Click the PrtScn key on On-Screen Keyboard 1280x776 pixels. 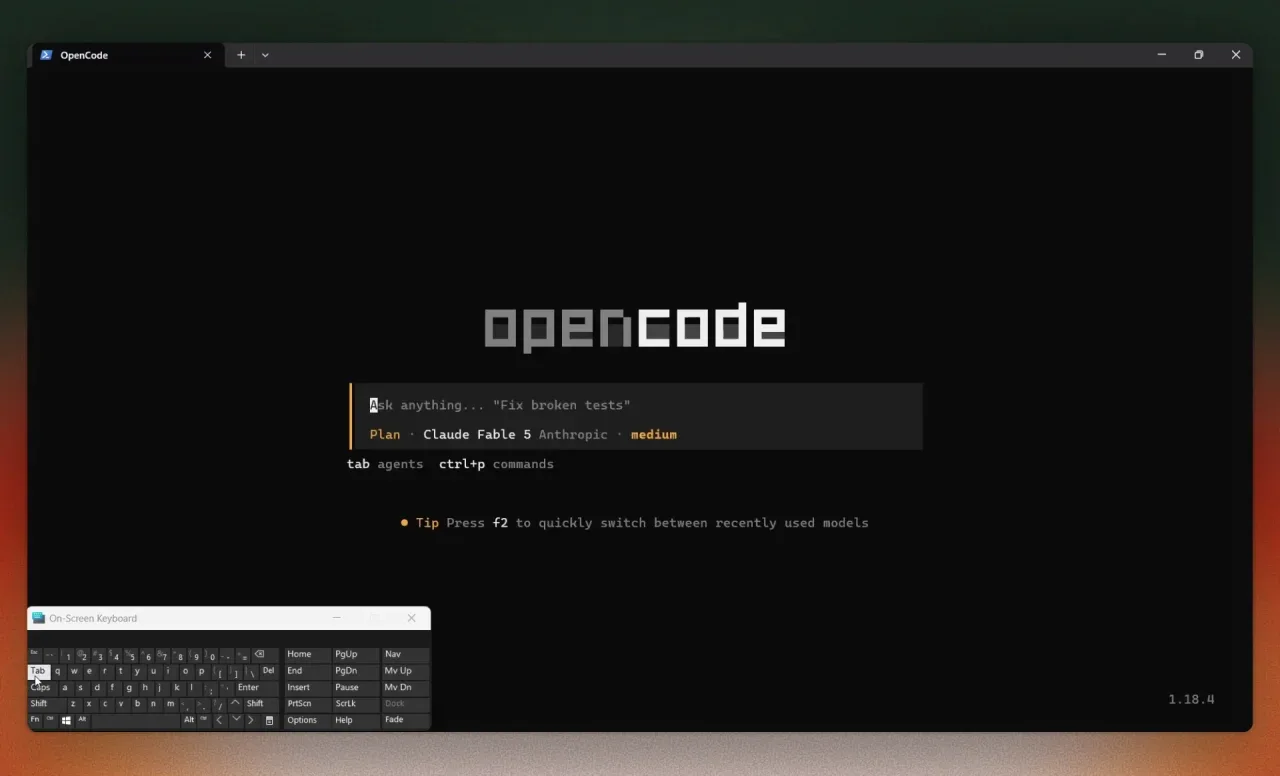(x=307, y=704)
